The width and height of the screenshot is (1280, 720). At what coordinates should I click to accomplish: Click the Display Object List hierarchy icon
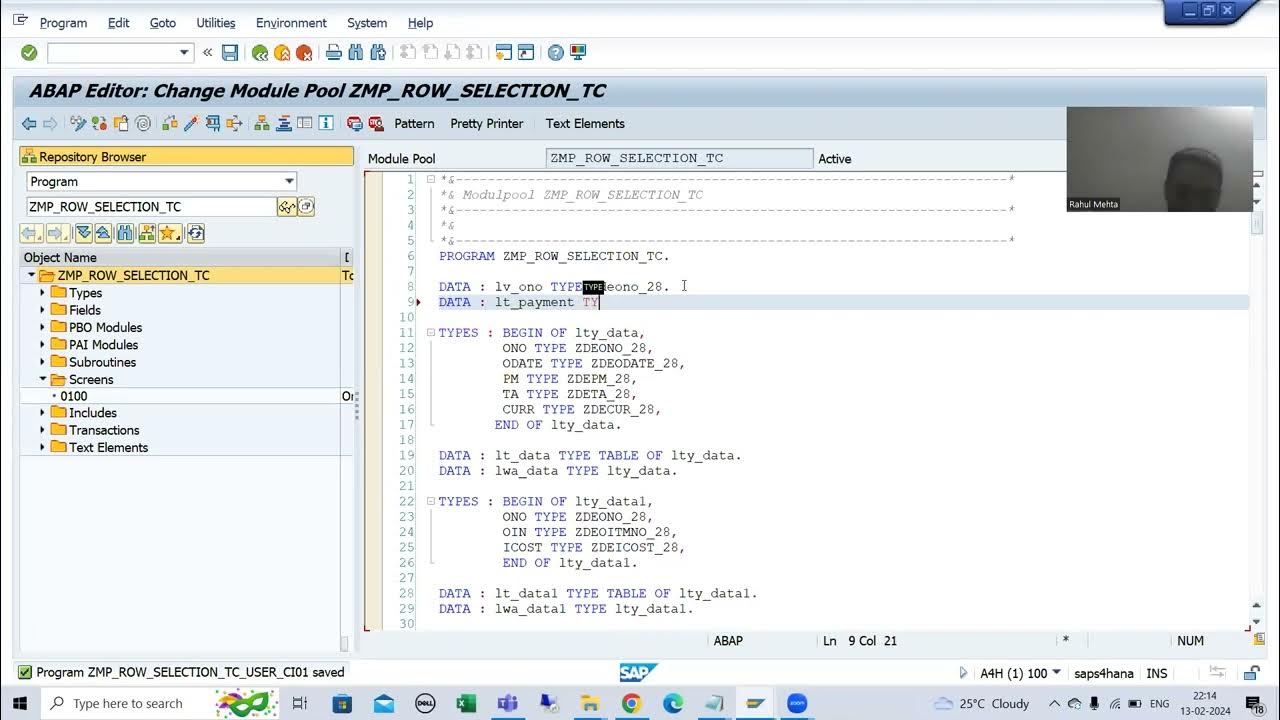(262, 123)
